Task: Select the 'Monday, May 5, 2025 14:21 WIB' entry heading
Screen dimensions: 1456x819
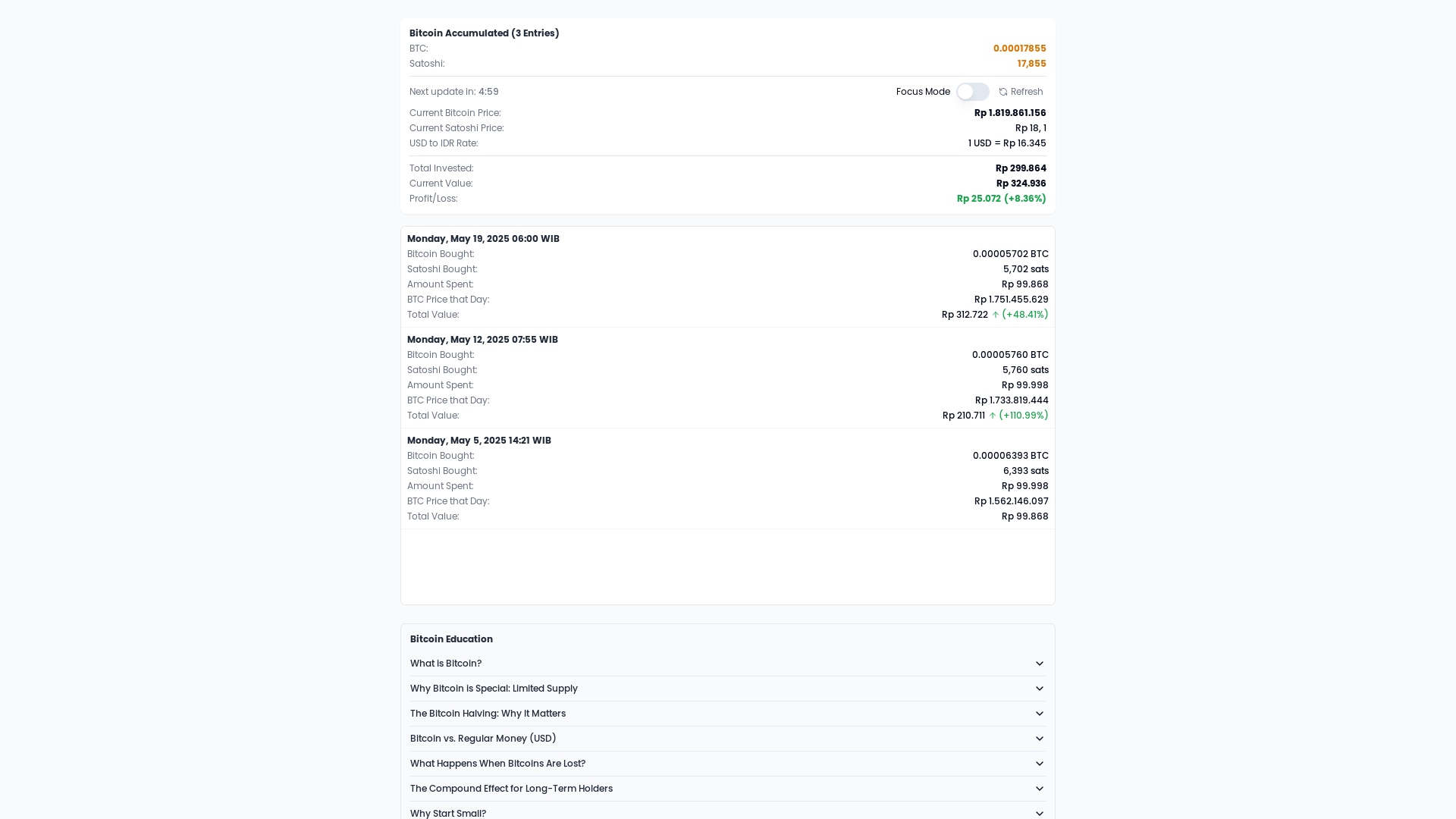Action: click(x=479, y=441)
